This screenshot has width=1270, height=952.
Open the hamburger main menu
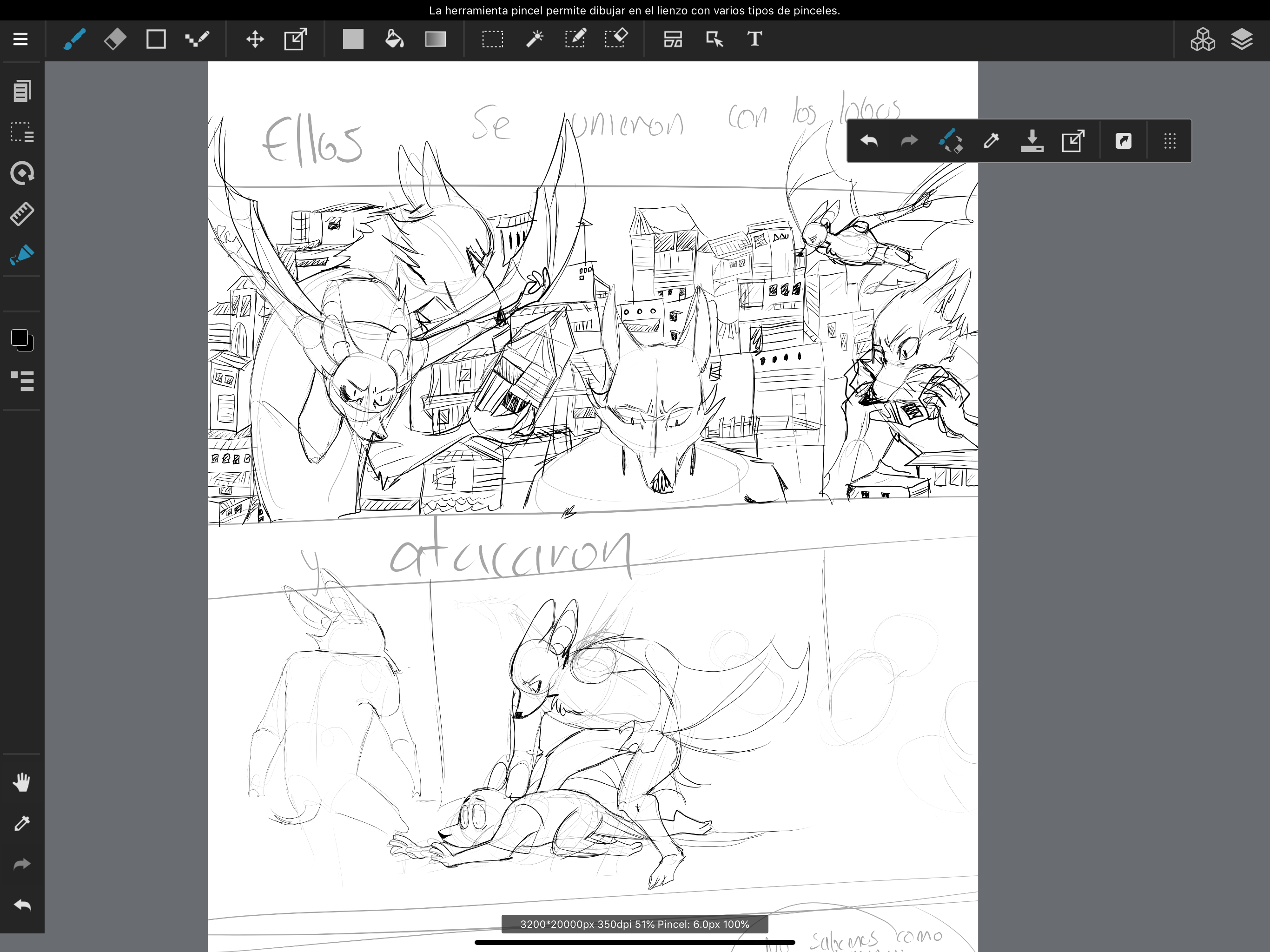click(x=20, y=39)
